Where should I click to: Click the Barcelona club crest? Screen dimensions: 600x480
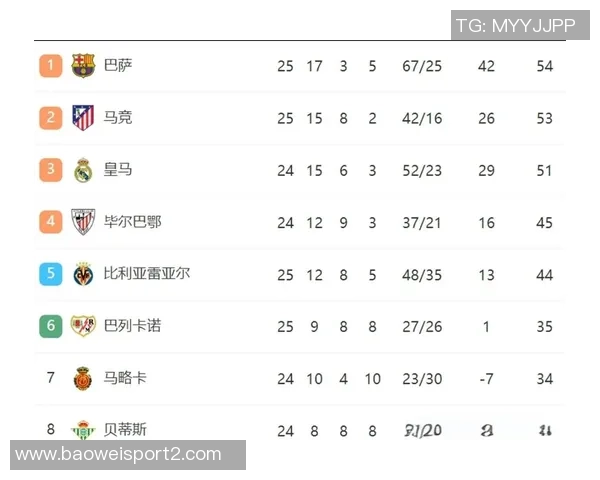click(x=83, y=66)
